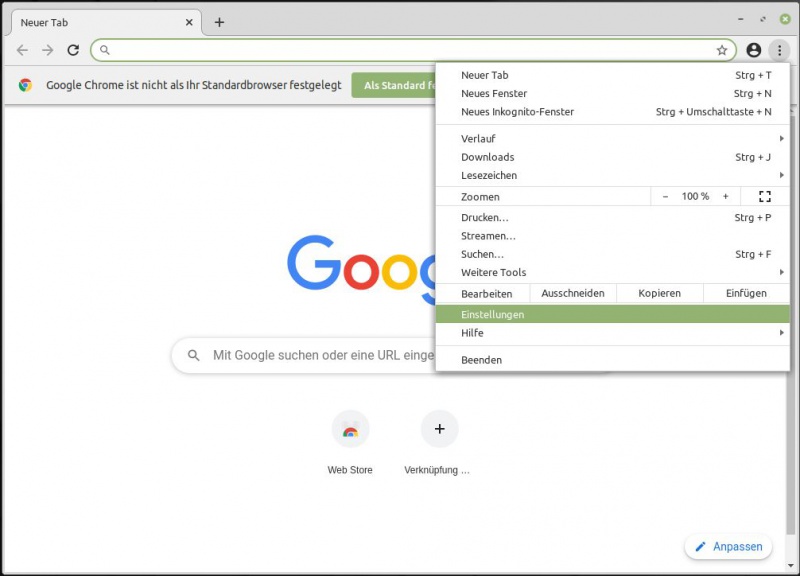Choose Streamen... from the menu
Image resolution: width=800 pixels, height=576 pixels.
[612, 236]
